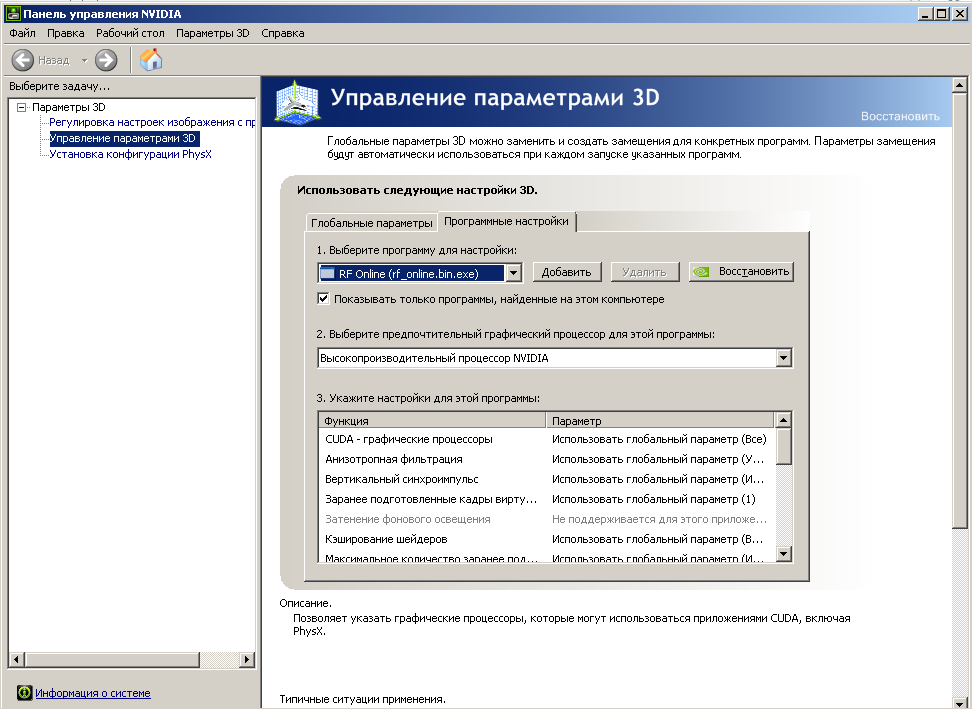
Task: Click the Восстановить button with NVIDIA logo
Action: 741,272
